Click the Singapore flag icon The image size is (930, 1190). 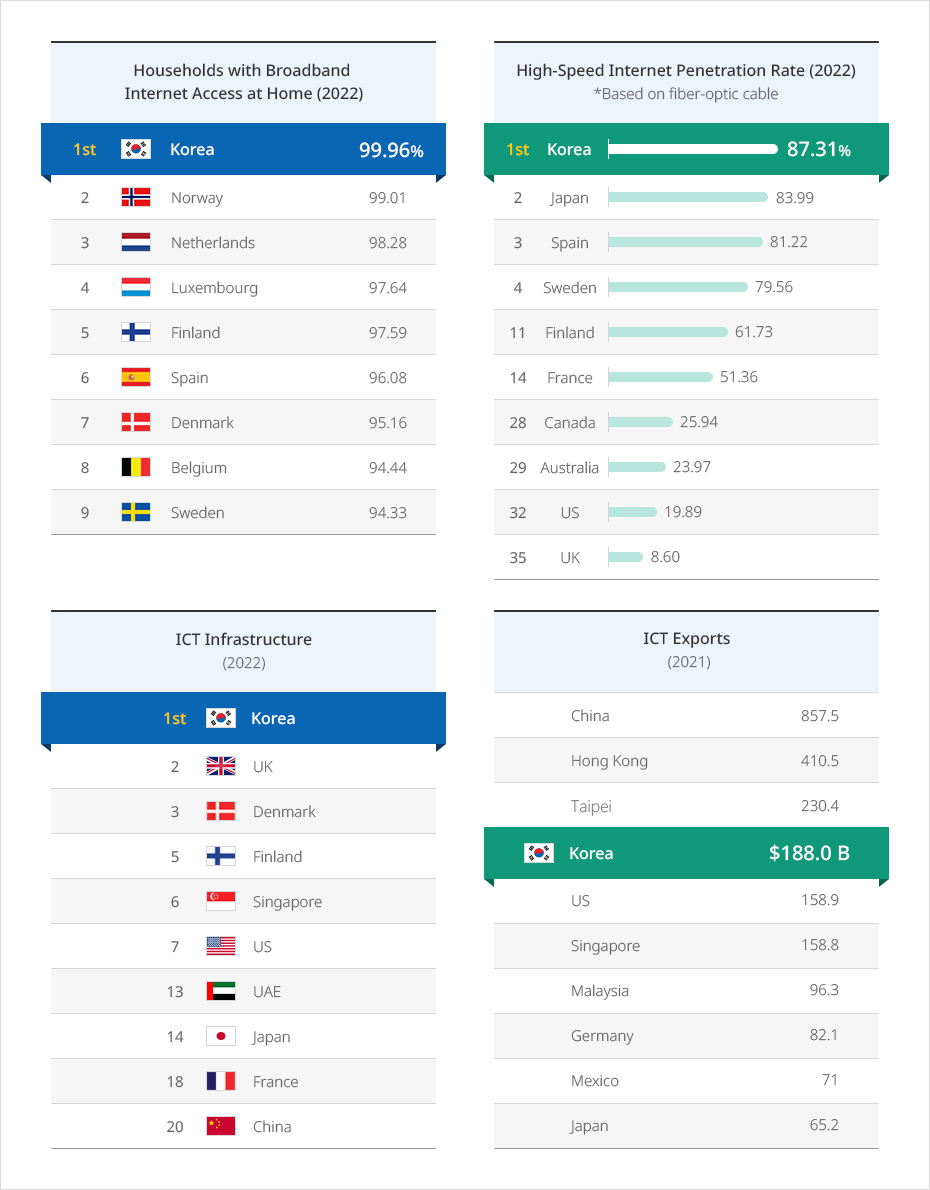tap(221, 902)
